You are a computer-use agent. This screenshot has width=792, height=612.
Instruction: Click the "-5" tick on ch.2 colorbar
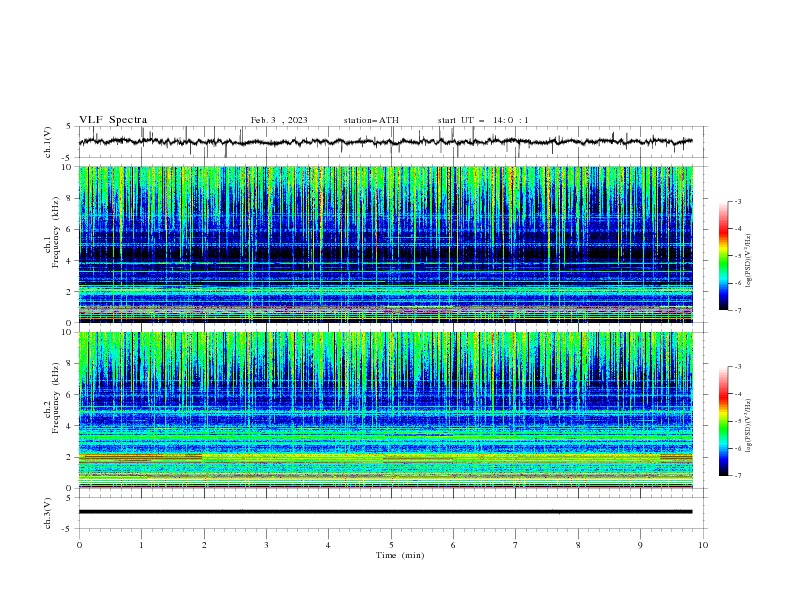pyautogui.click(x=737, y=421)
